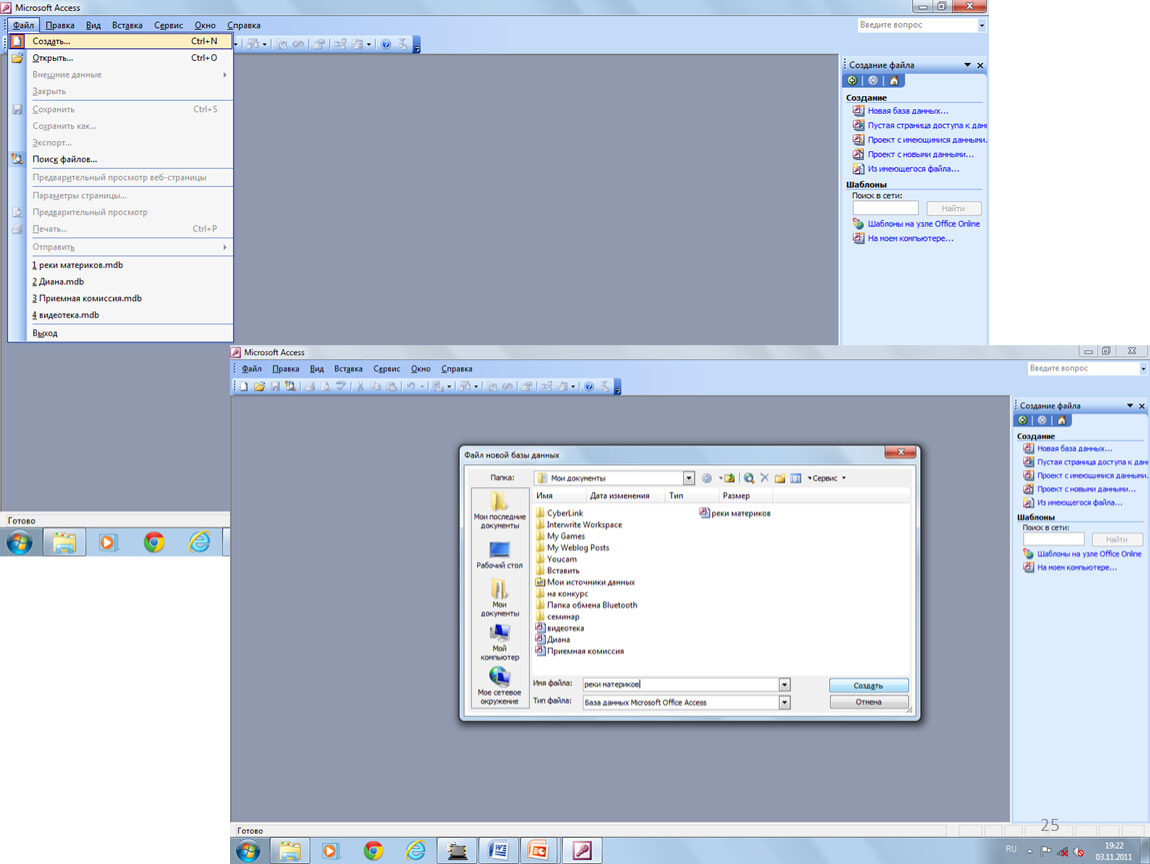Select Мой компьютер in the places bar
This screenshot has width=1150, height=864.
(x=499, y=642)
